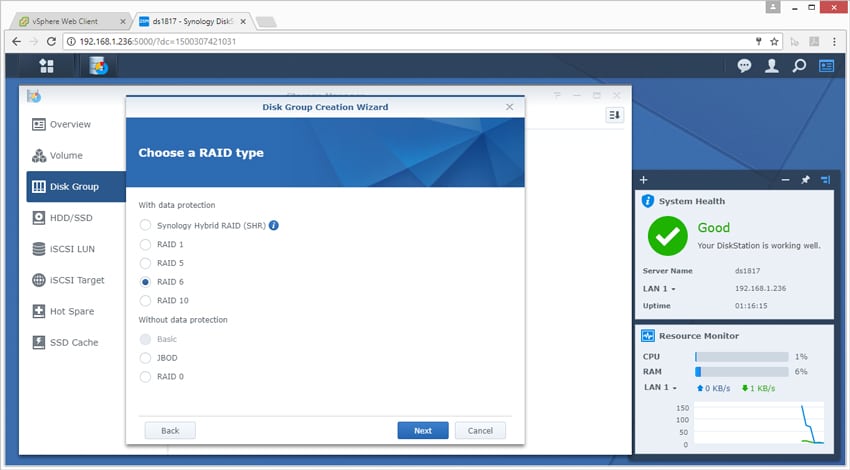The image size is (850, 470).
Task: Select the JBOD option
Action: pos(145,358)
